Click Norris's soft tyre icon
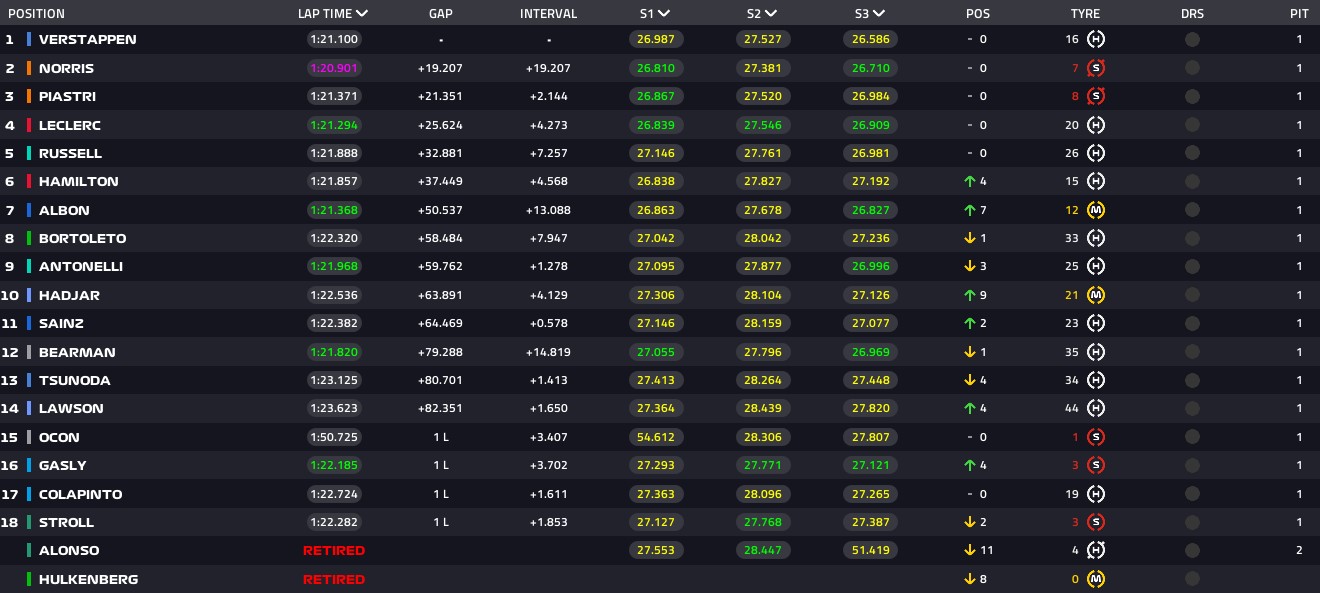Screen dimensions: 1320x593 (1096, 68)
